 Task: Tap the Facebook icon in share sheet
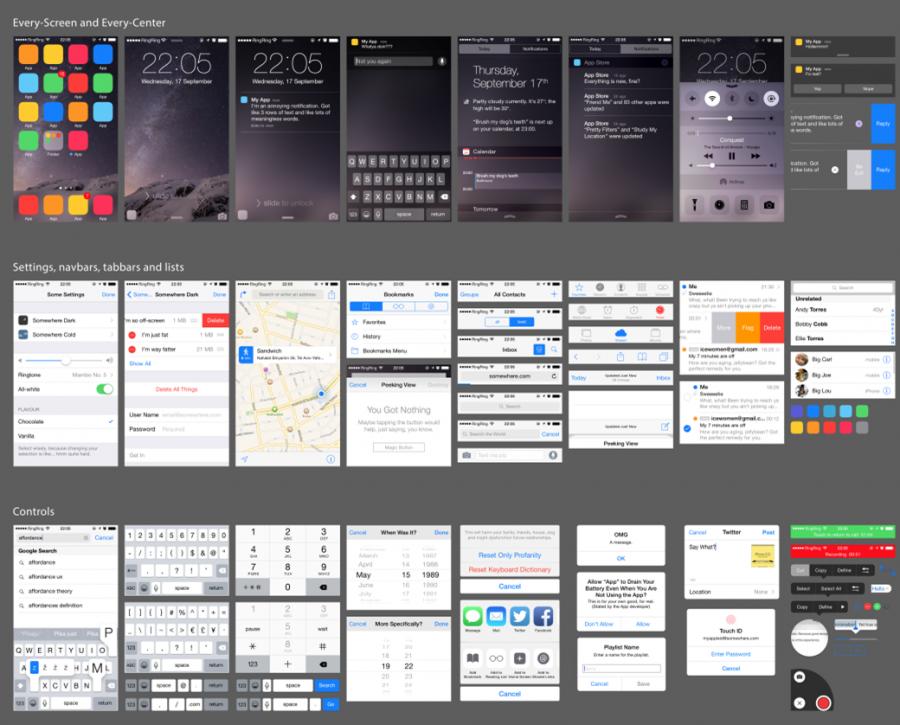[544, 616]
